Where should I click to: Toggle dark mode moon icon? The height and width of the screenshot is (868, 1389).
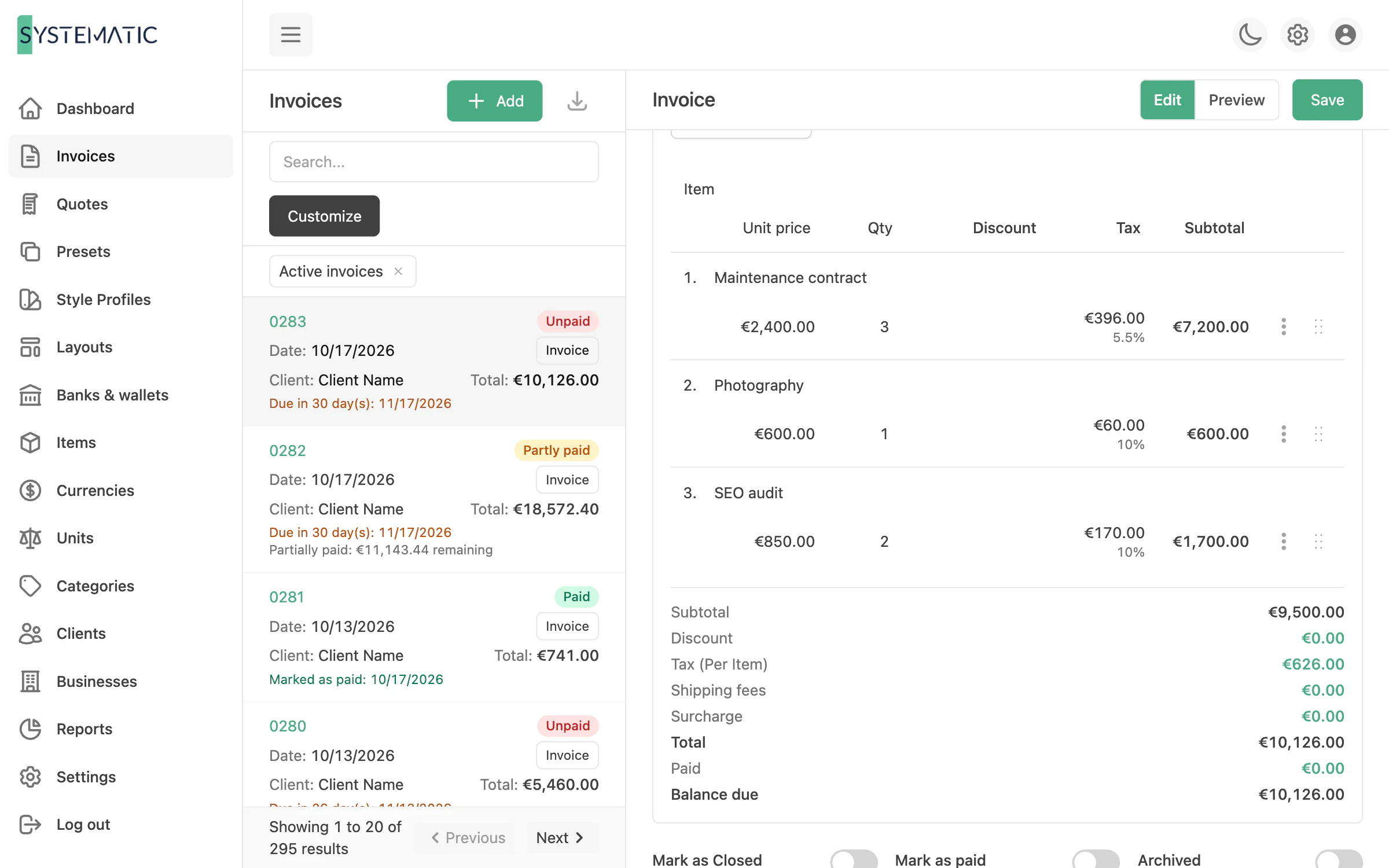[1250, 35]
